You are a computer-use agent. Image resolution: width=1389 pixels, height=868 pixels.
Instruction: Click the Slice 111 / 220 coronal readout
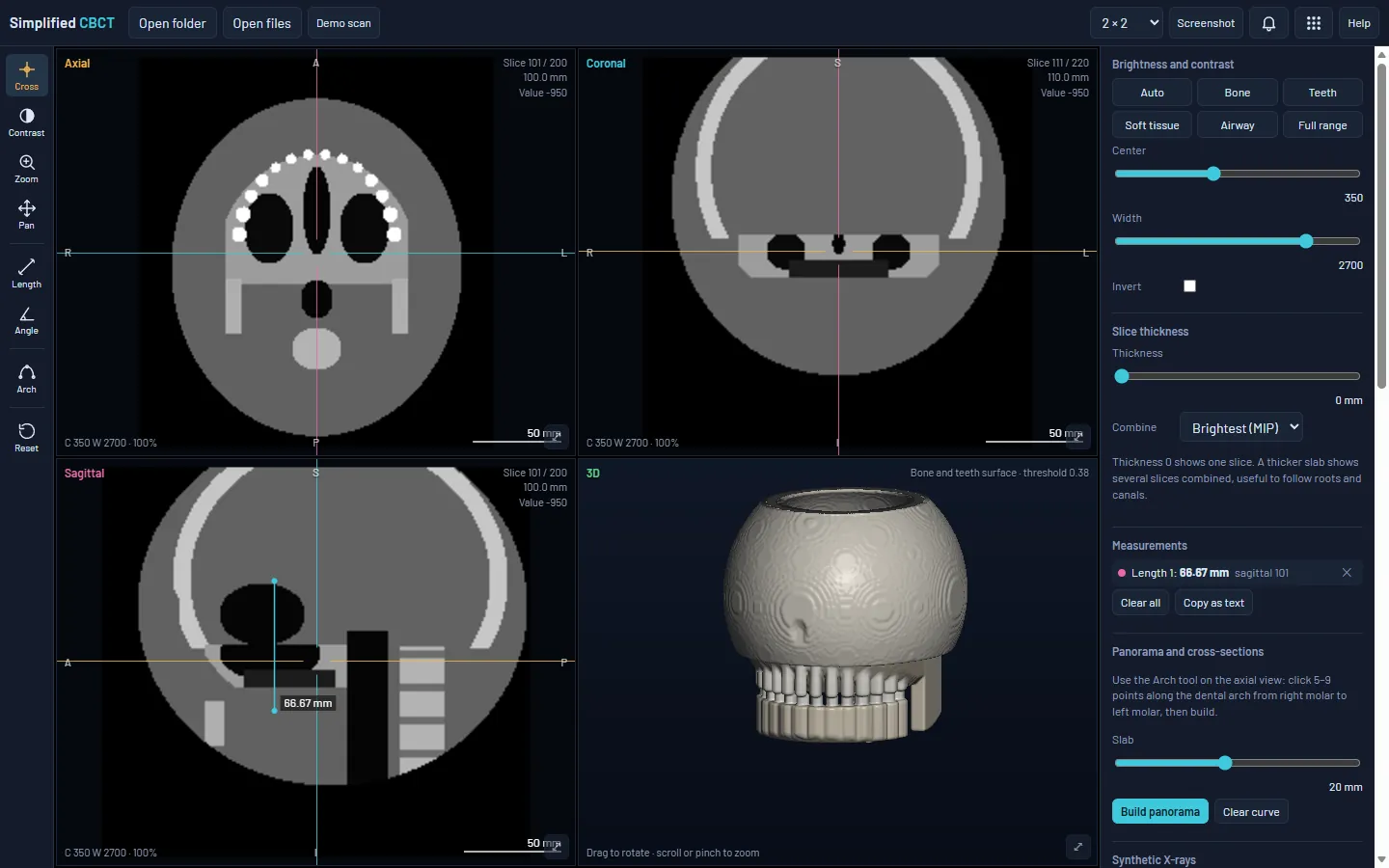[x=1057, y=63]
